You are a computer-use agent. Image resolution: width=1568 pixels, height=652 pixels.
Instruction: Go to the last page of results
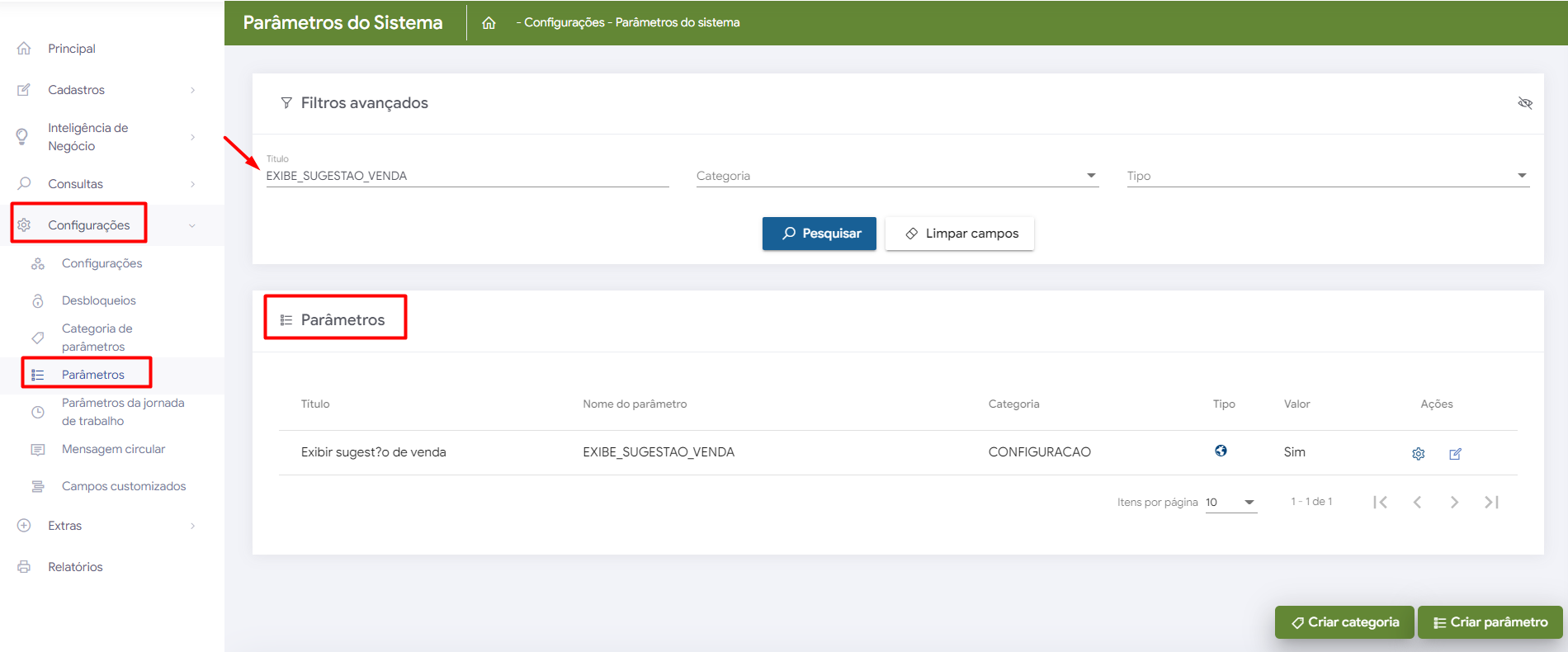click(1491, 502)
